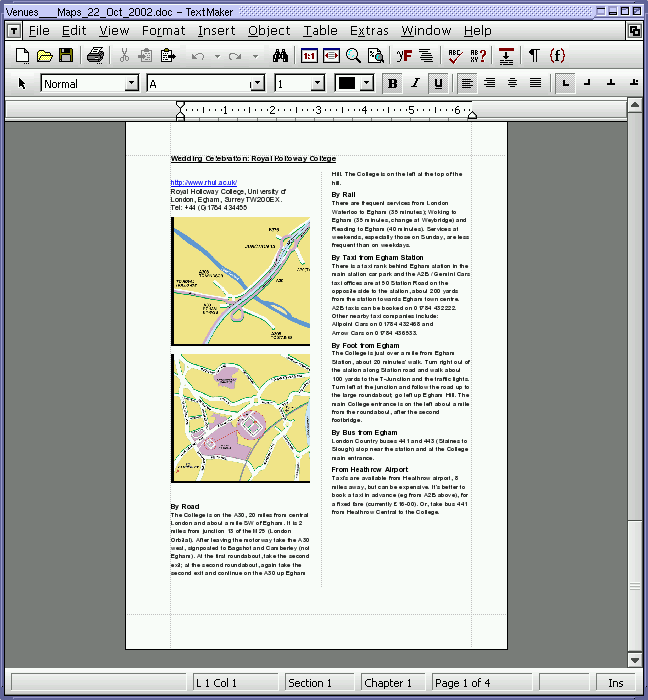Image resolution: width=648 pixels, height=700 pixels.
Task: Toggle italic formatting
Action: click(414, 83)
